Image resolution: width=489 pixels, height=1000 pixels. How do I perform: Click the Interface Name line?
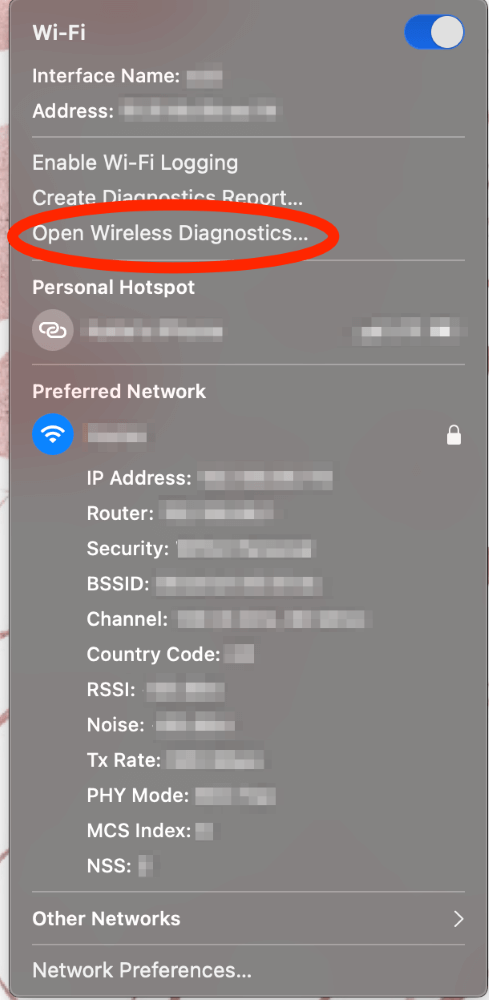click(128, 77)
